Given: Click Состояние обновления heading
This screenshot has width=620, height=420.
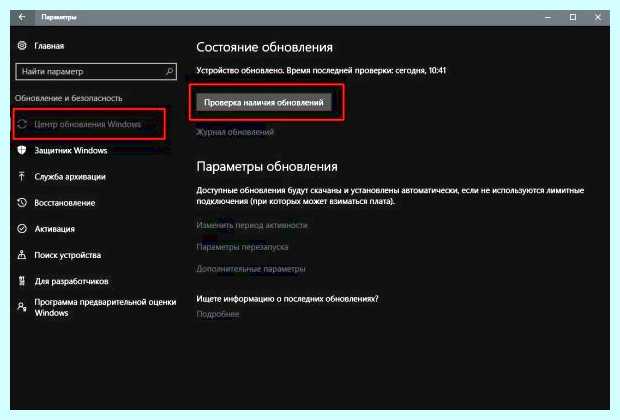Looking at the screenshot, I should [265, 47].
